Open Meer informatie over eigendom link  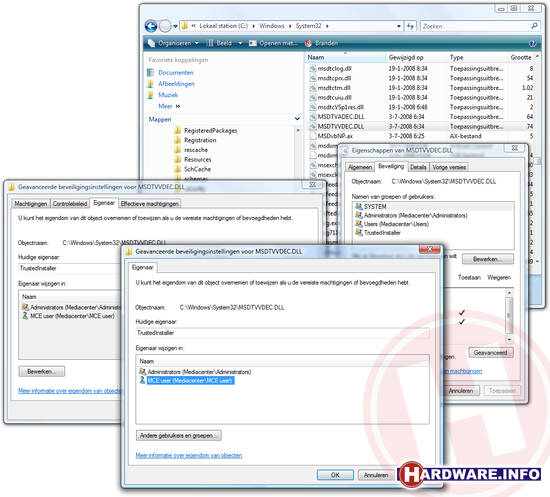pos(189,456)
